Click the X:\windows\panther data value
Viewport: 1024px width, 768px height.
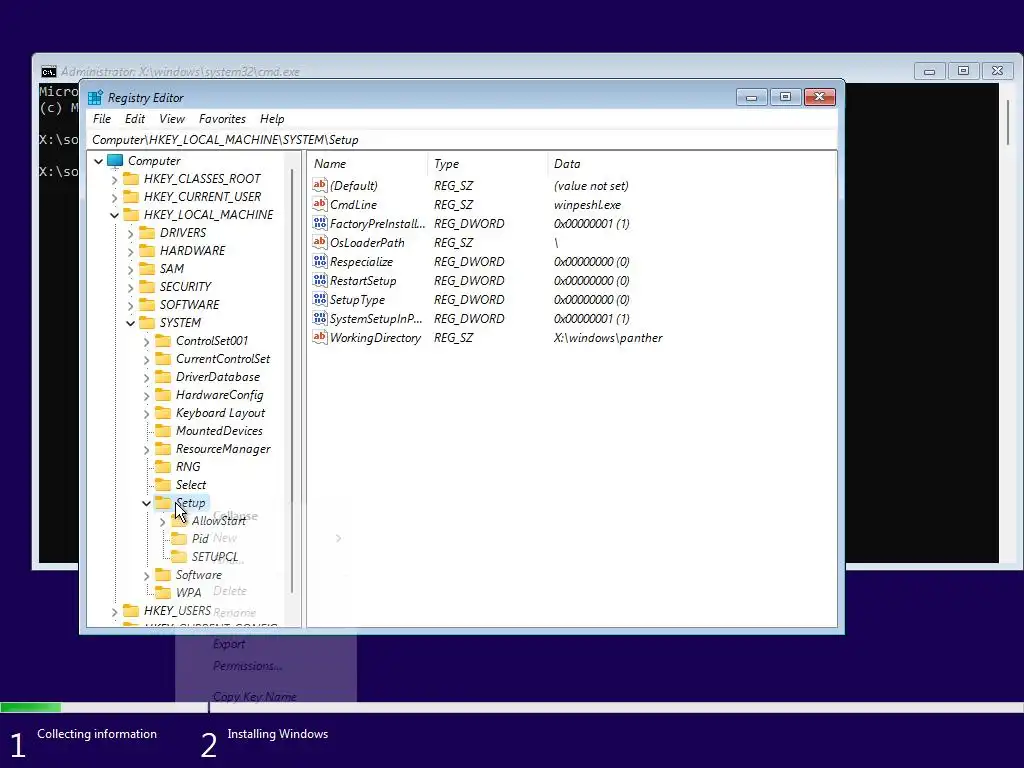[608, 338]
